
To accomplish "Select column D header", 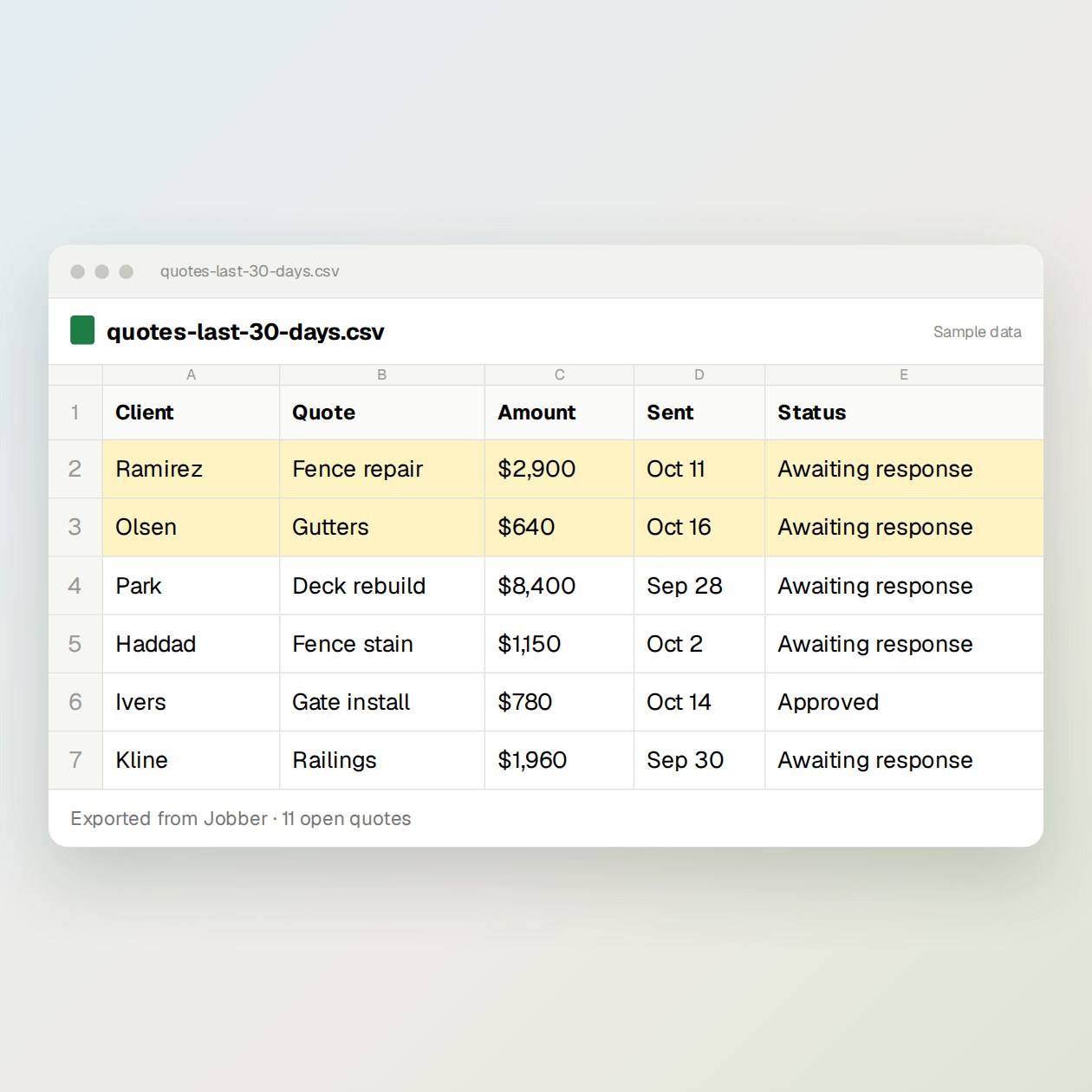I will coord(699,374).
